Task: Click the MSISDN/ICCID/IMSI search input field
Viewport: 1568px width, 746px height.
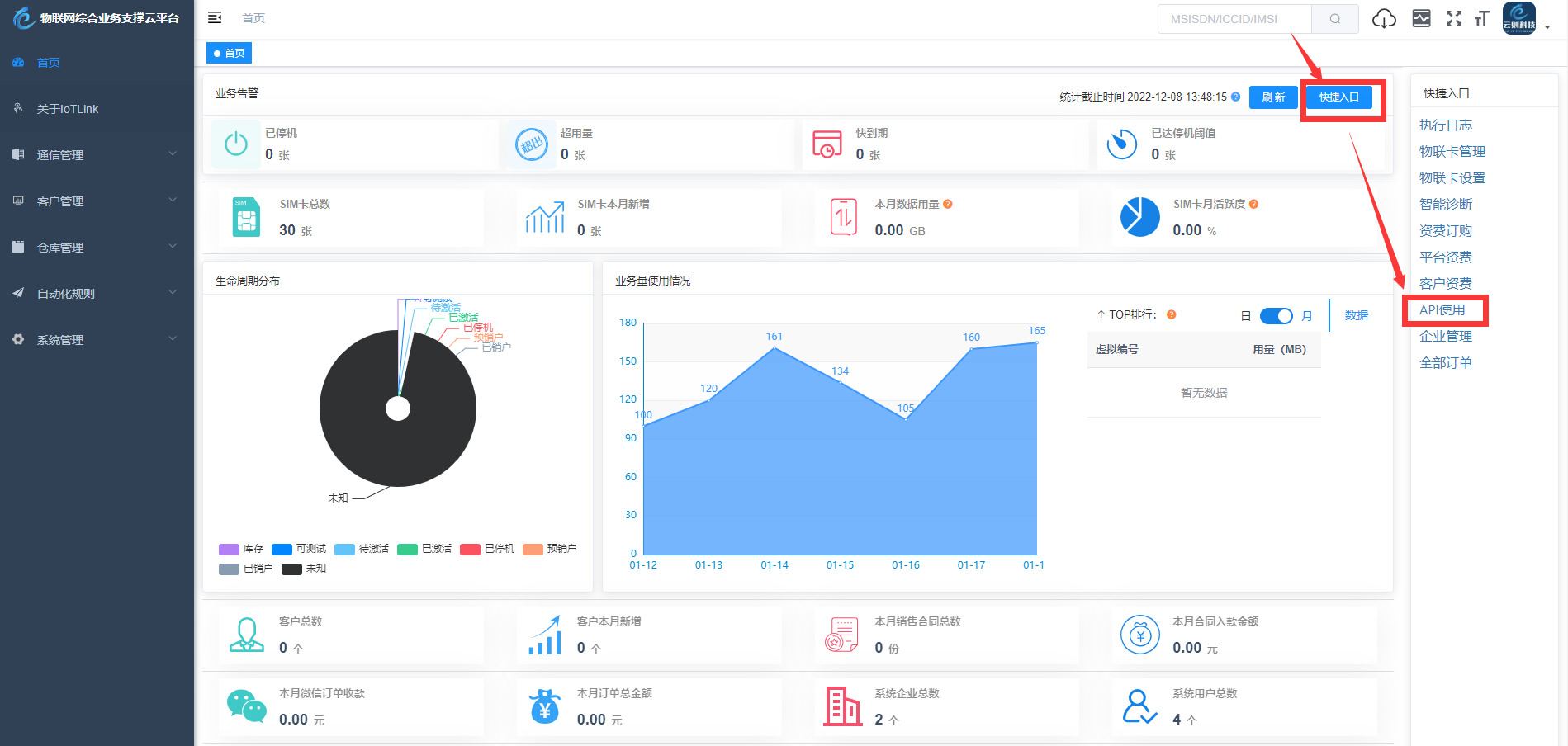Action: 1234,18
